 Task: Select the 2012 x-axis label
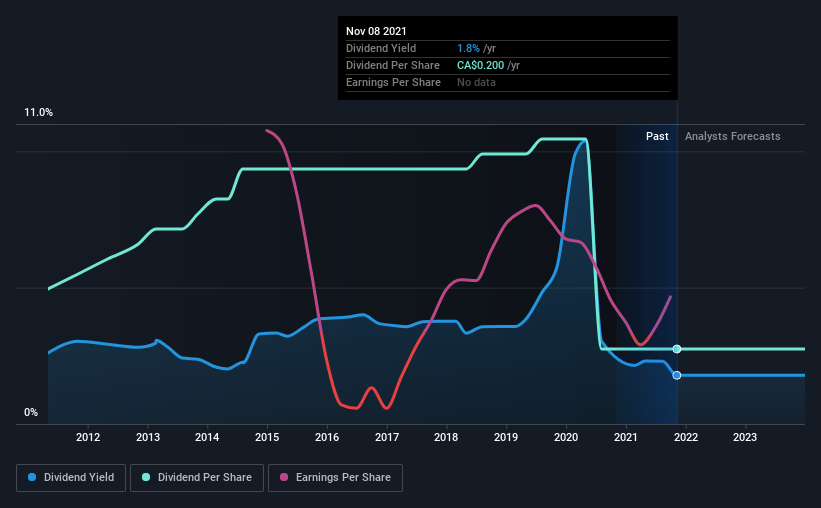coord(88,437)
